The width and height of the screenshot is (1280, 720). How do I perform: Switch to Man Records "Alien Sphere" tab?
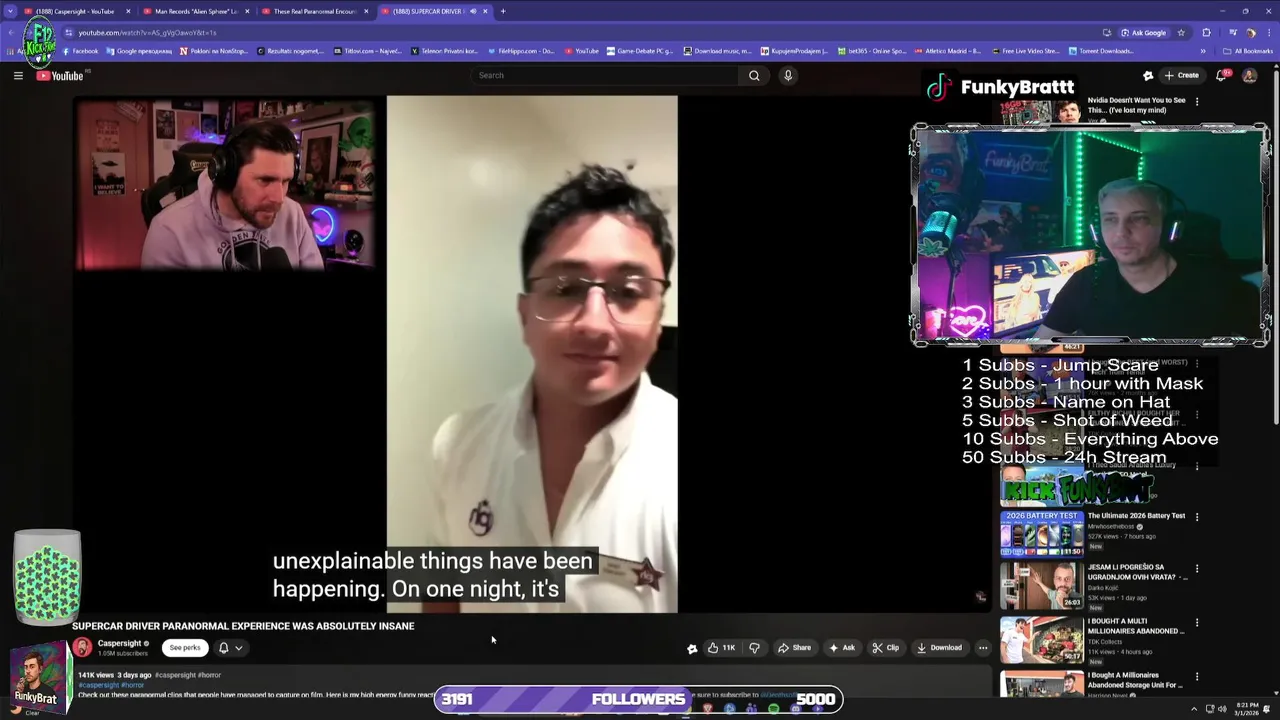coord(196,11)
